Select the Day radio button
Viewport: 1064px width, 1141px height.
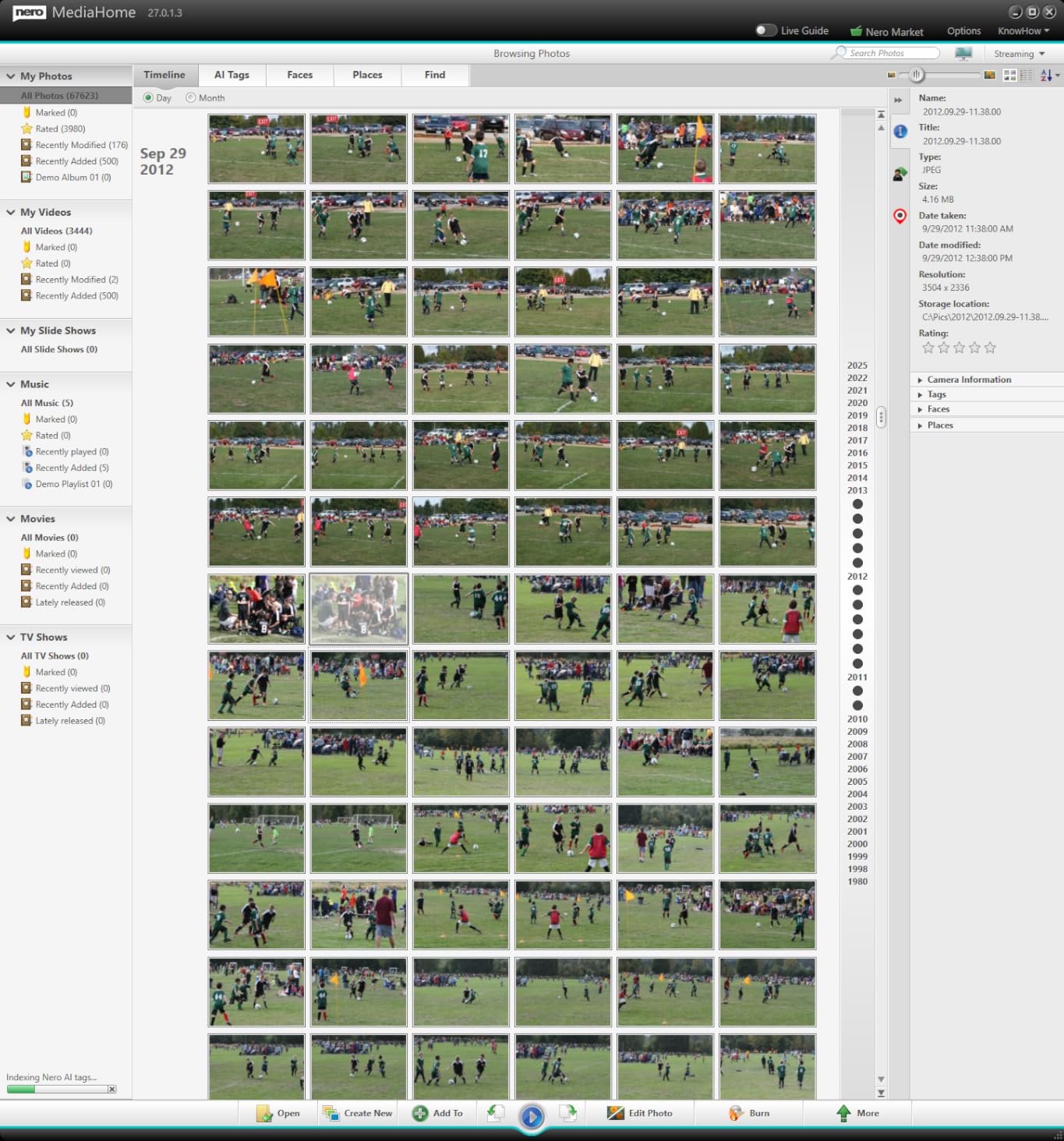(148, 98)
